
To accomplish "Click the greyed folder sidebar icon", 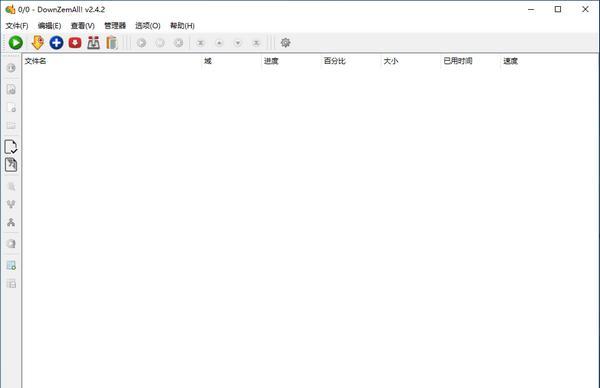I will [x=11, y=126].
